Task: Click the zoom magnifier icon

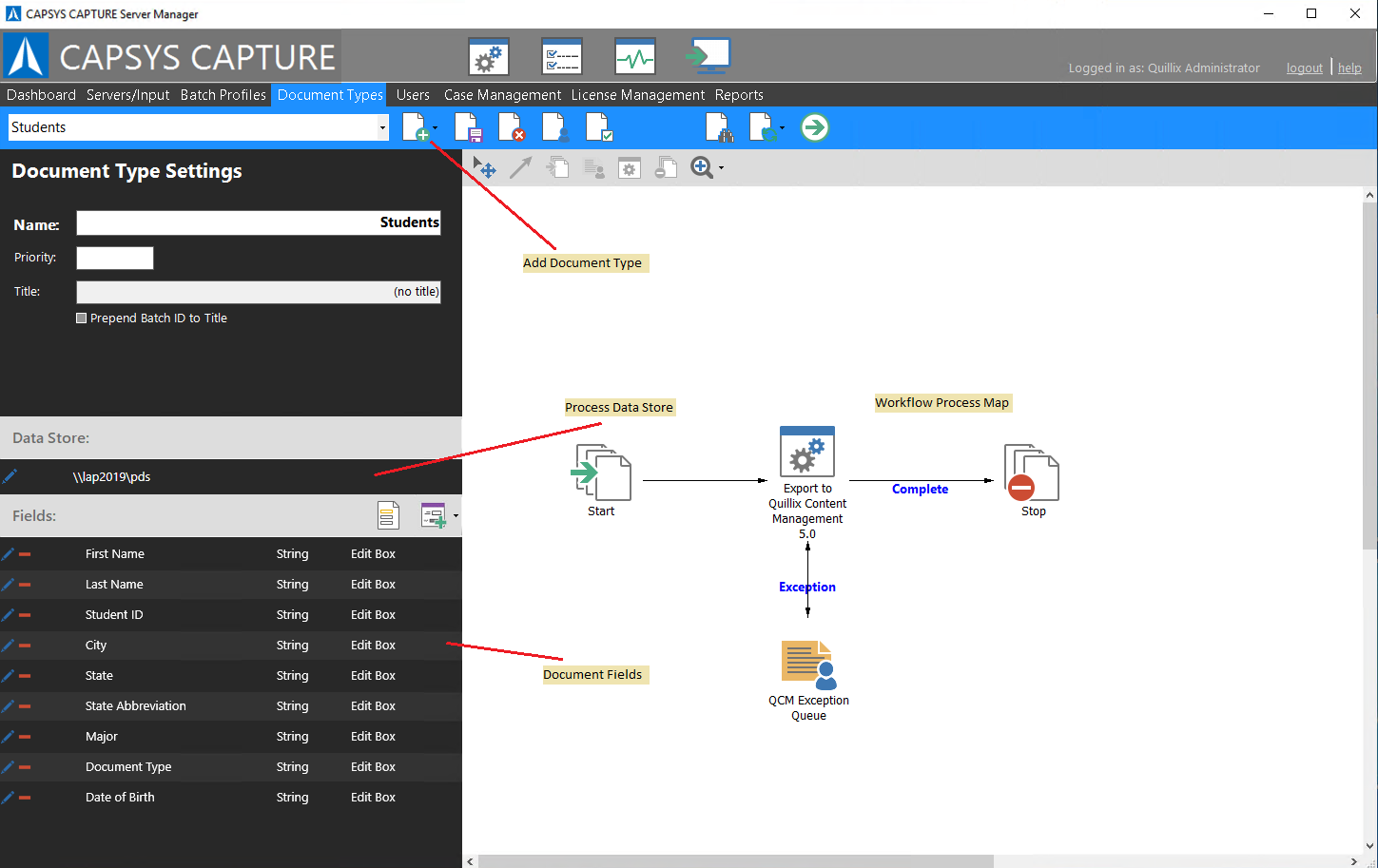Action: point(701,168)
